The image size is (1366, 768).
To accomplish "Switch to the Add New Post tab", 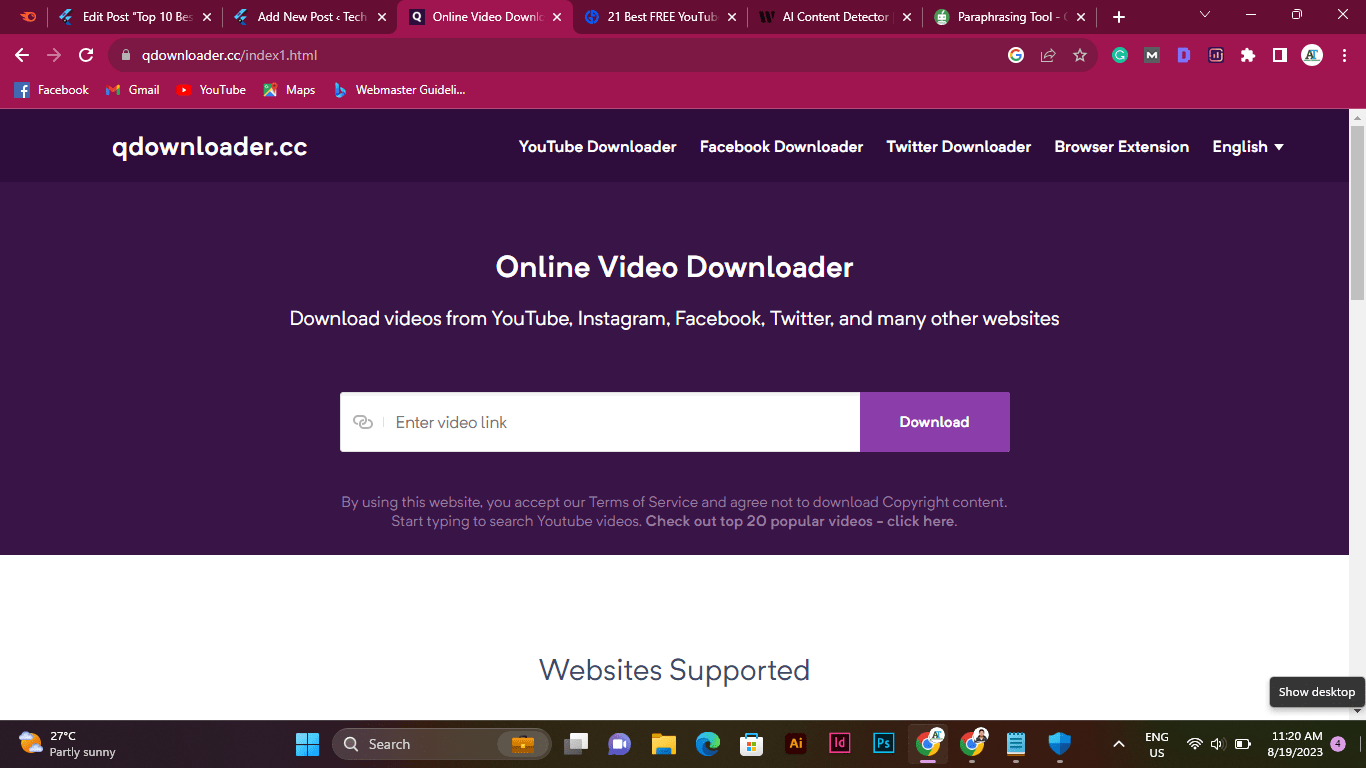I will (x=310, y=17).
